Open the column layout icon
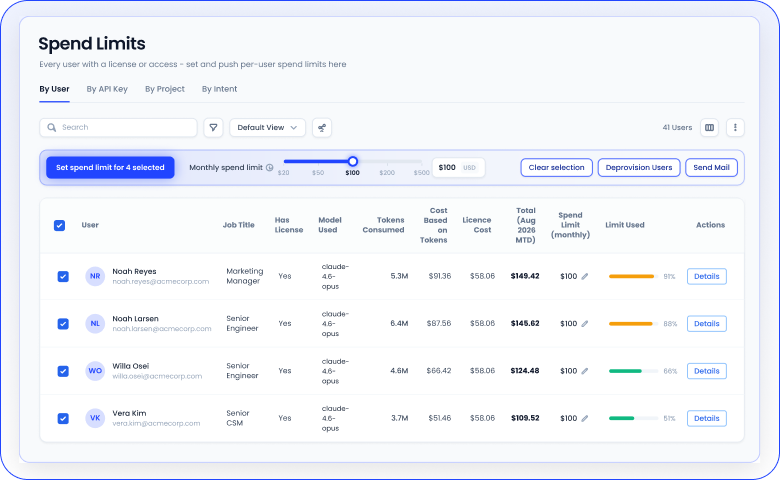This screenshot has height=480, width=780. 709,128
